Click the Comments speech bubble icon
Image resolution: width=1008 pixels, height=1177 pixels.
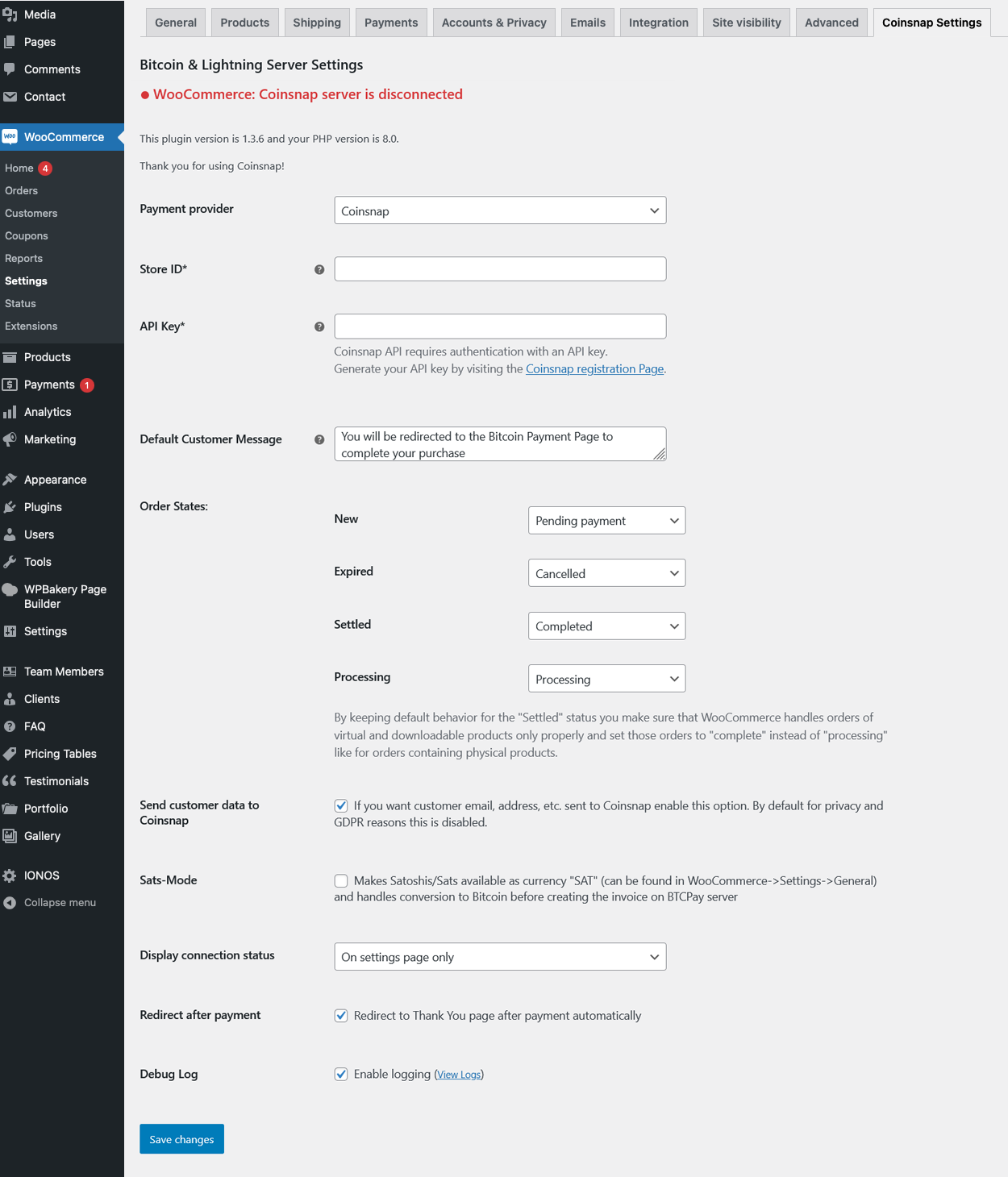pyautogui.click(x=10, y=69)
